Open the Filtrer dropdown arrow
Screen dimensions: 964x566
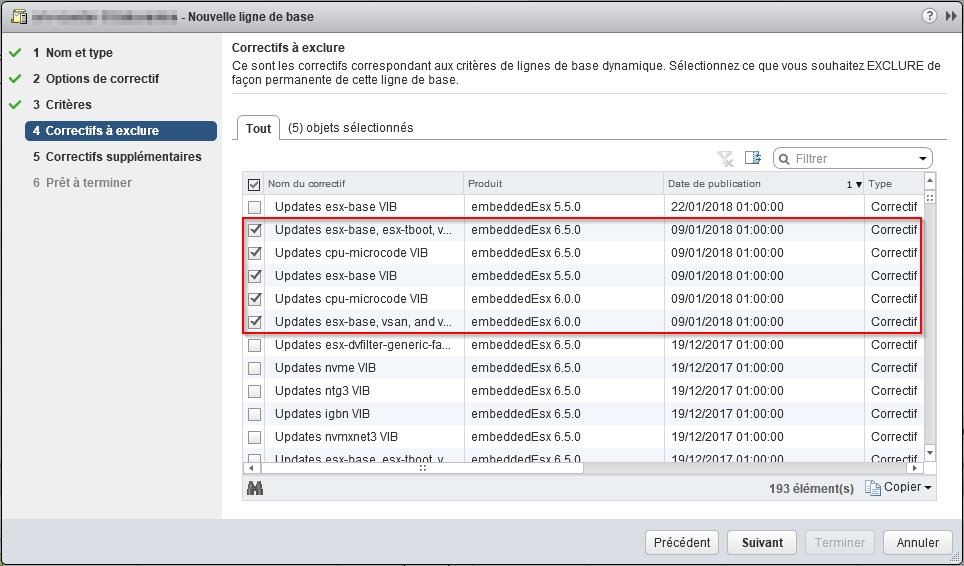[x=922, y=159]
